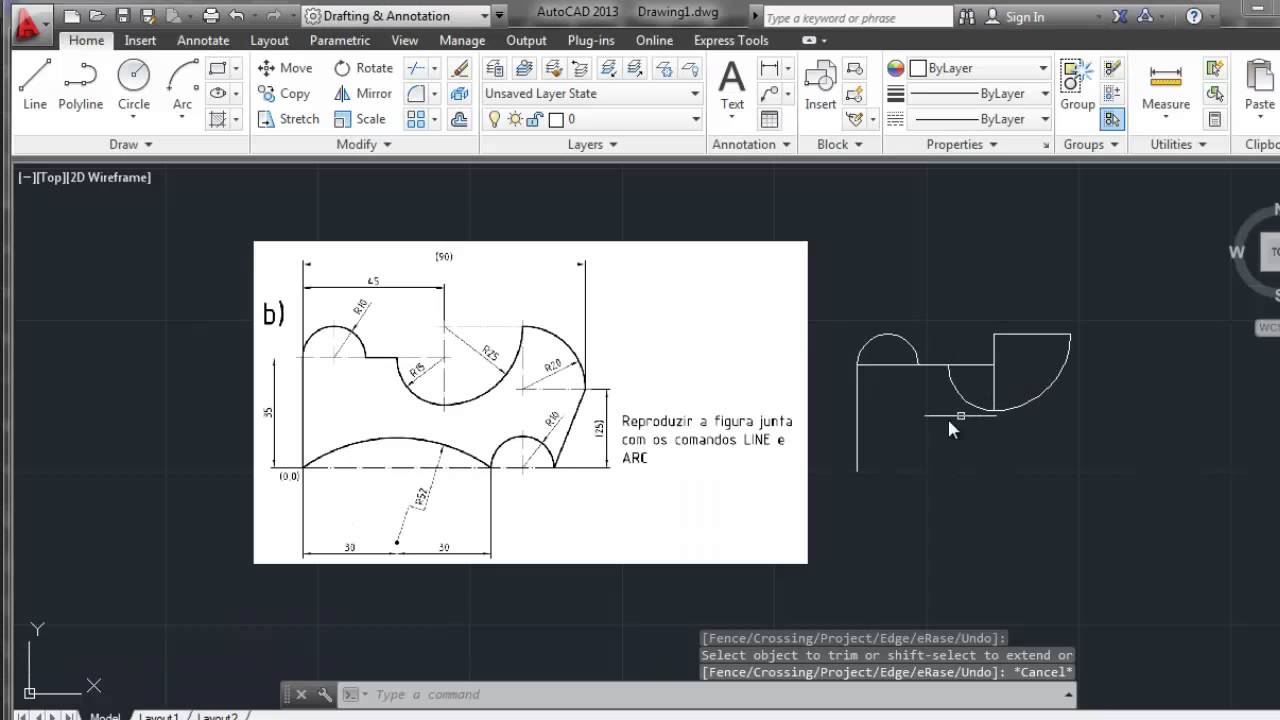This screenshot has height=720, width=1280.
Task: Select the Scale command
Action: click(x=359, y=119)
